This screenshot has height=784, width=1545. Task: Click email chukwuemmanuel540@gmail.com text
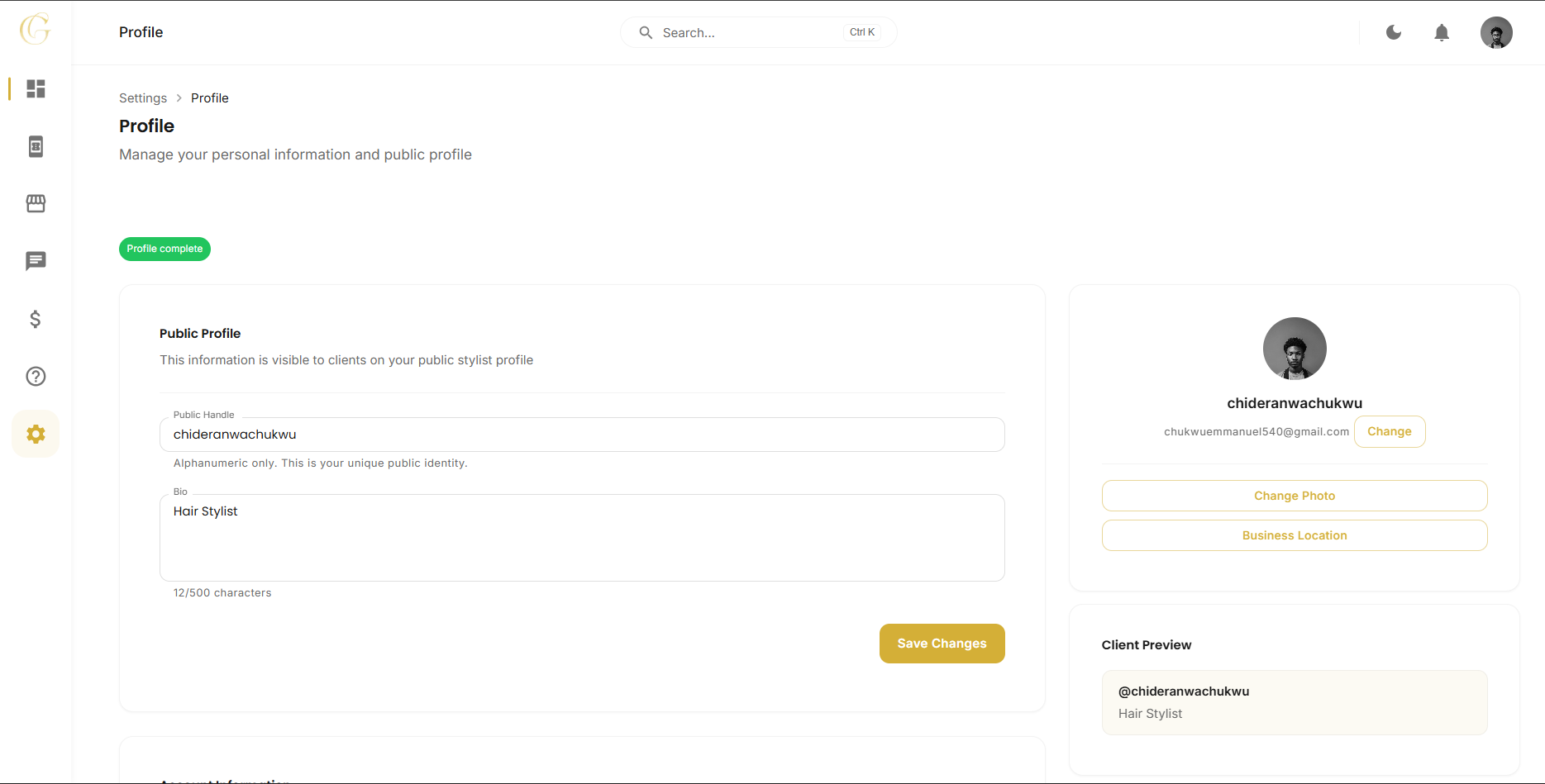[1257, 431]
